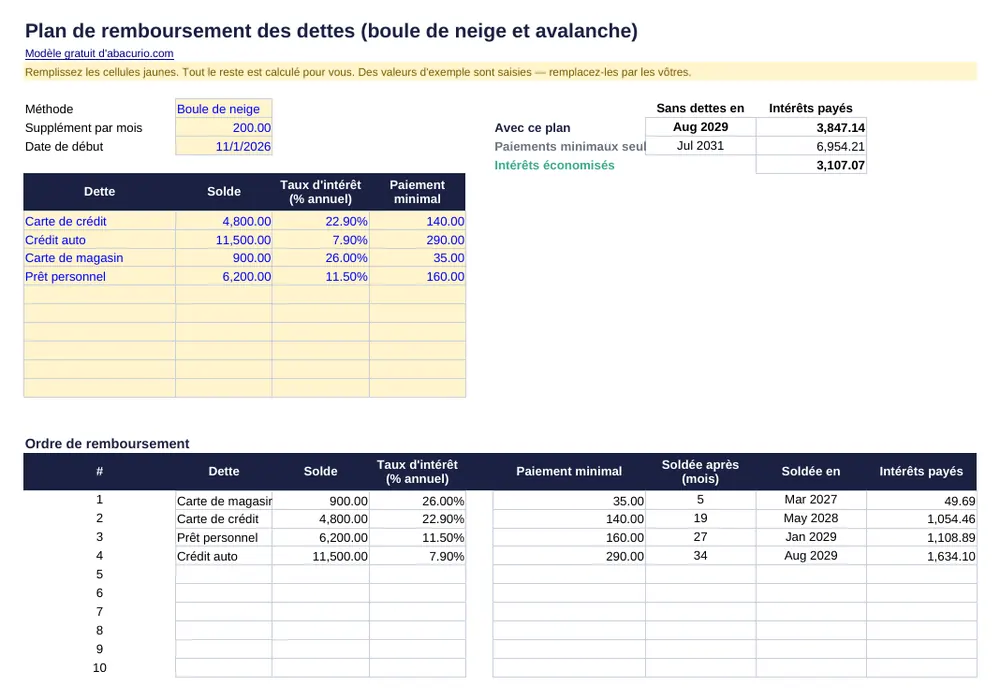Click the "Jan 2029" payoff date
This screenshot has width=1000, height=700.
(811, 537)
